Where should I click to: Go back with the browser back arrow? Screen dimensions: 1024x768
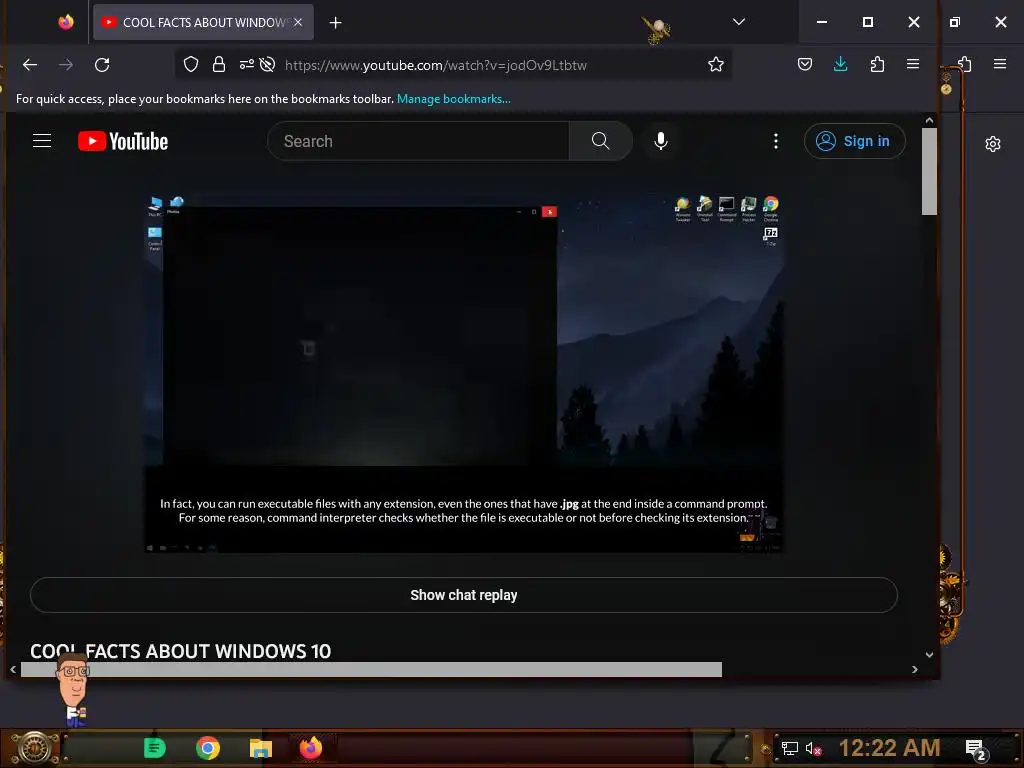coord(30,65)
